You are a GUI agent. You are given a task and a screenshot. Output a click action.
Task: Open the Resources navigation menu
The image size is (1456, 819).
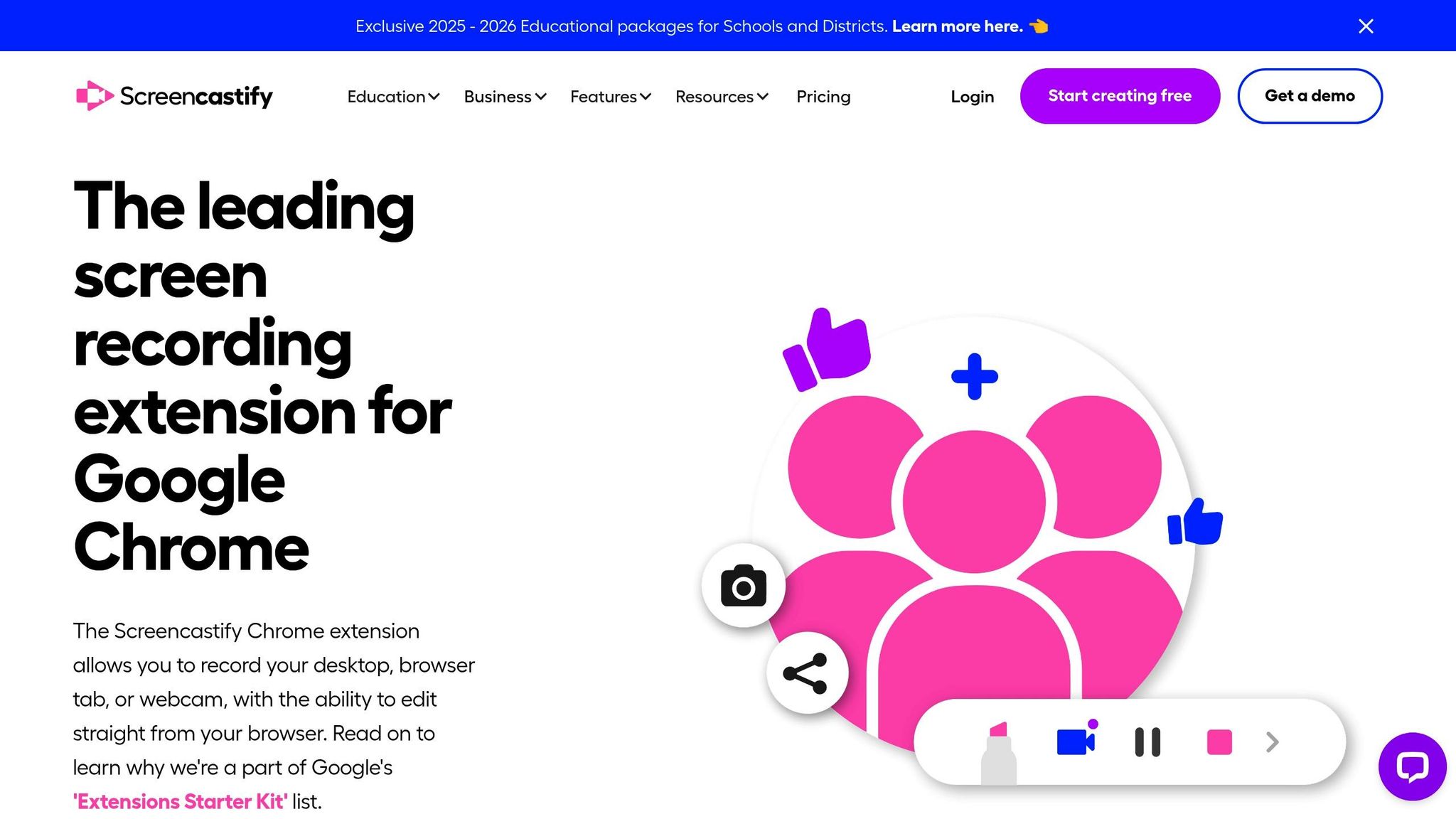coord(722,96)
